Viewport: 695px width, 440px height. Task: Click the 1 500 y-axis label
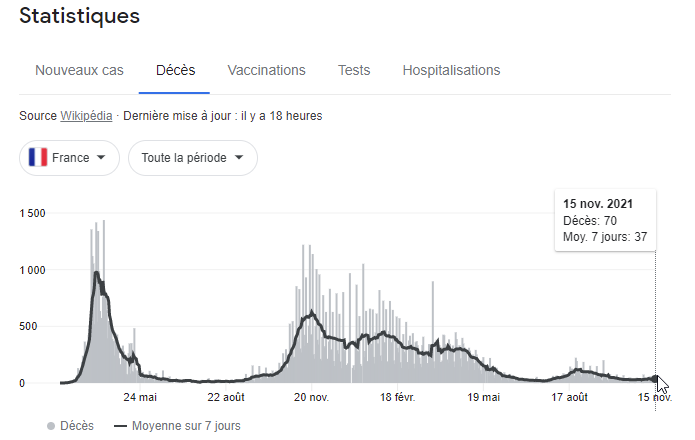tap(33, 213)
